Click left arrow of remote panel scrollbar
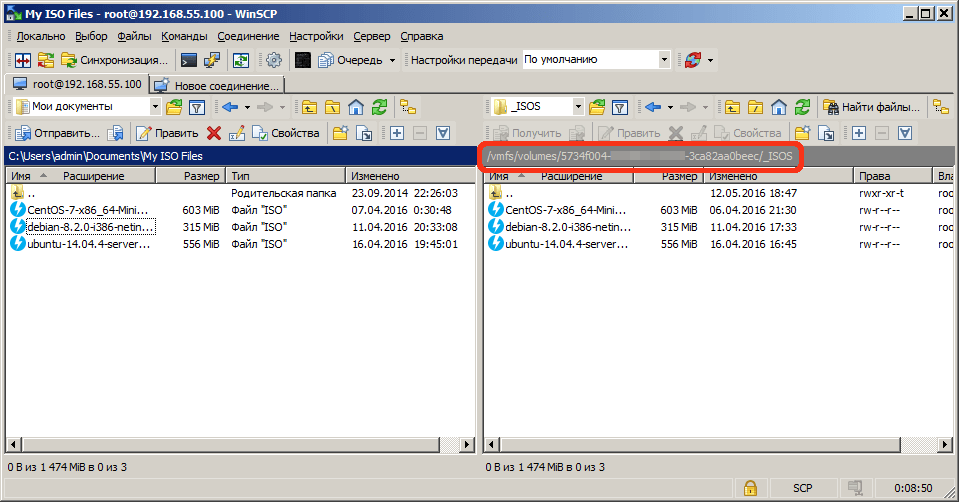Screen dimensions: 959x502 pos(491,445)
